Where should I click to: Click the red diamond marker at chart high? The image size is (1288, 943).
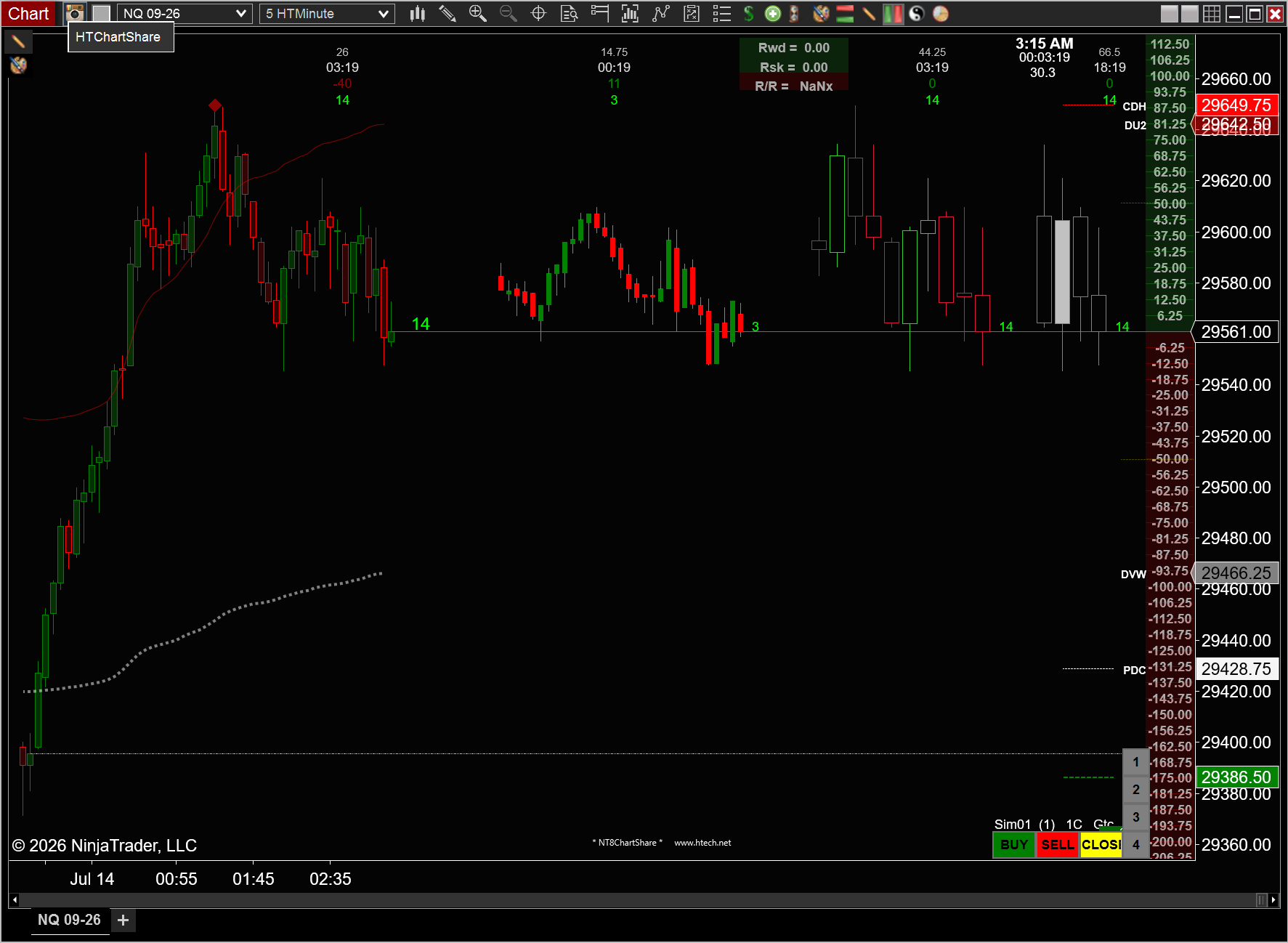coord(215,105)
